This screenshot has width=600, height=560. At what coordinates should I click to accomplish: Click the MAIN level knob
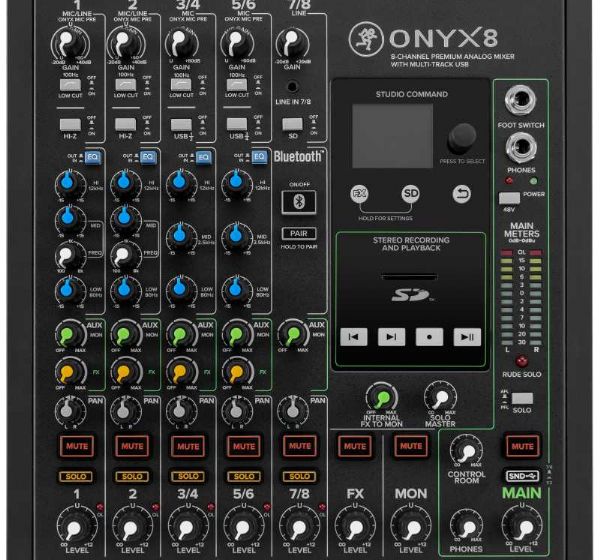click(x=522, y=526)
